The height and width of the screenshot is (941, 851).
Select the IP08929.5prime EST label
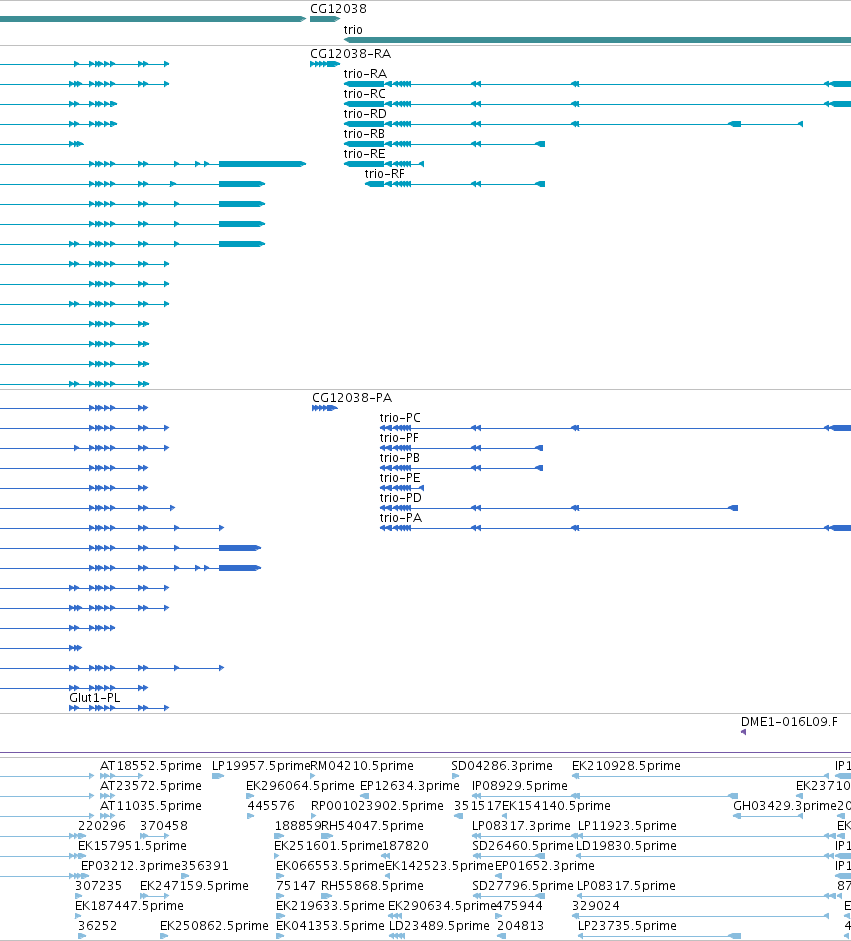click(520, 786)
